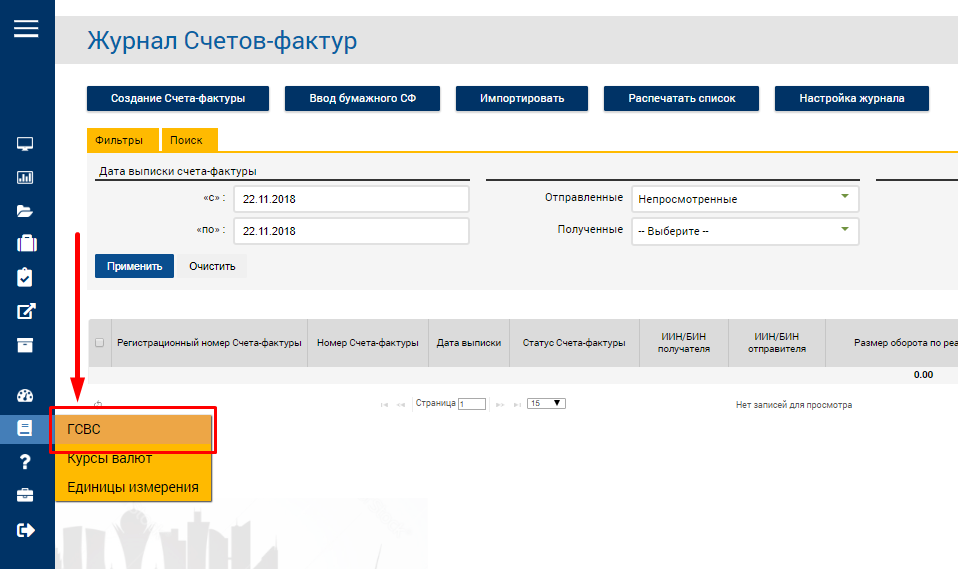Click the Применить button
Screen dimensions: 958x569
tap(134, 266)
